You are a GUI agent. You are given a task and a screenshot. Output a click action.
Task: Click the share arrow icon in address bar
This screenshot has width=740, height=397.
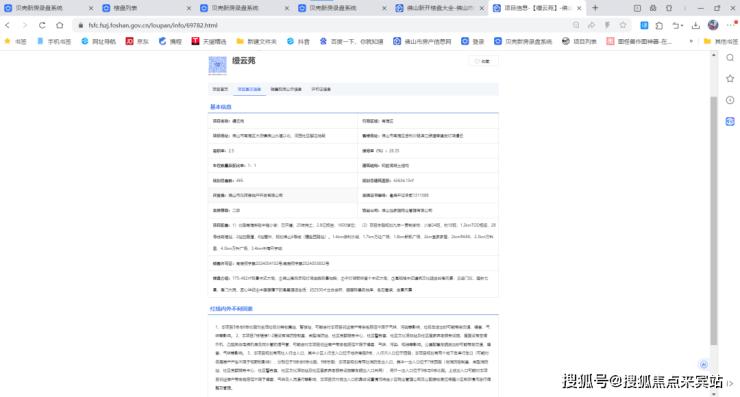(x=591, y=25)
